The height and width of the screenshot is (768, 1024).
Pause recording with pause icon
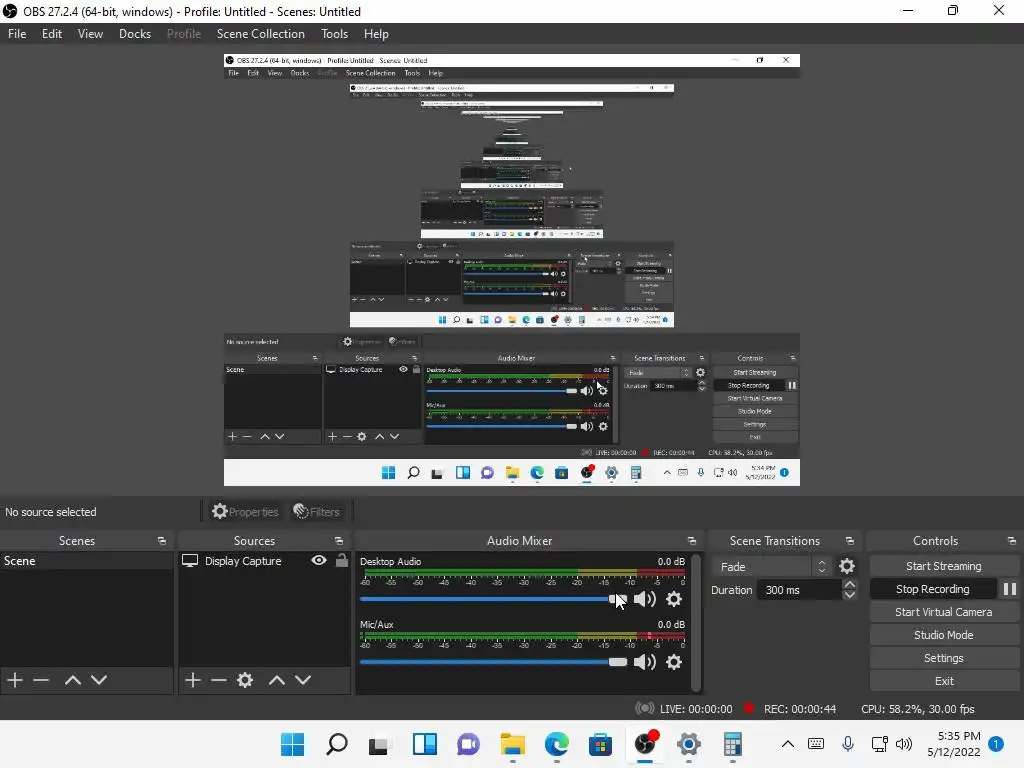1010,589
